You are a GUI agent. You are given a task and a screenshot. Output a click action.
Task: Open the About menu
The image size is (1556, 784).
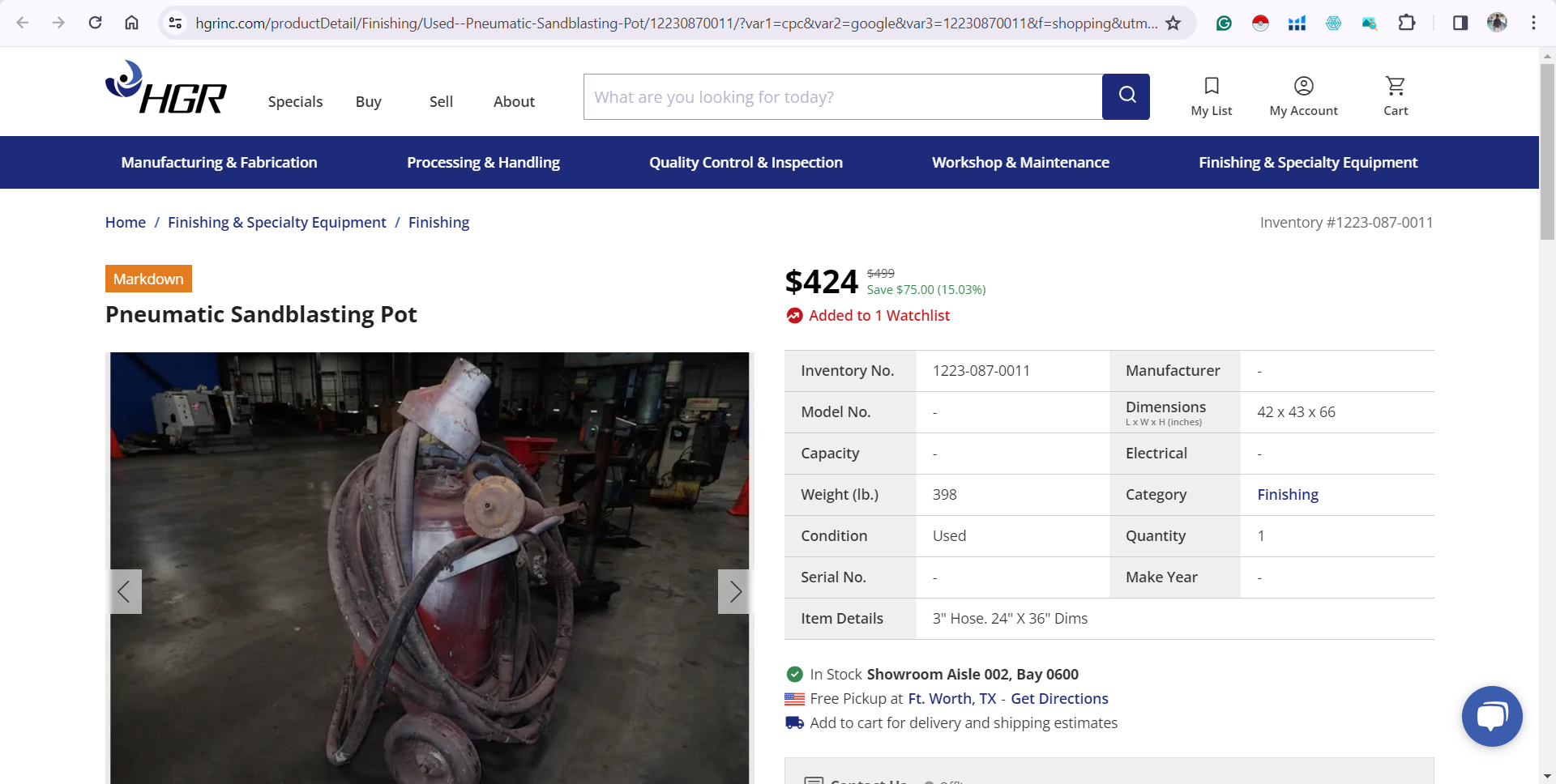[514, 101]
